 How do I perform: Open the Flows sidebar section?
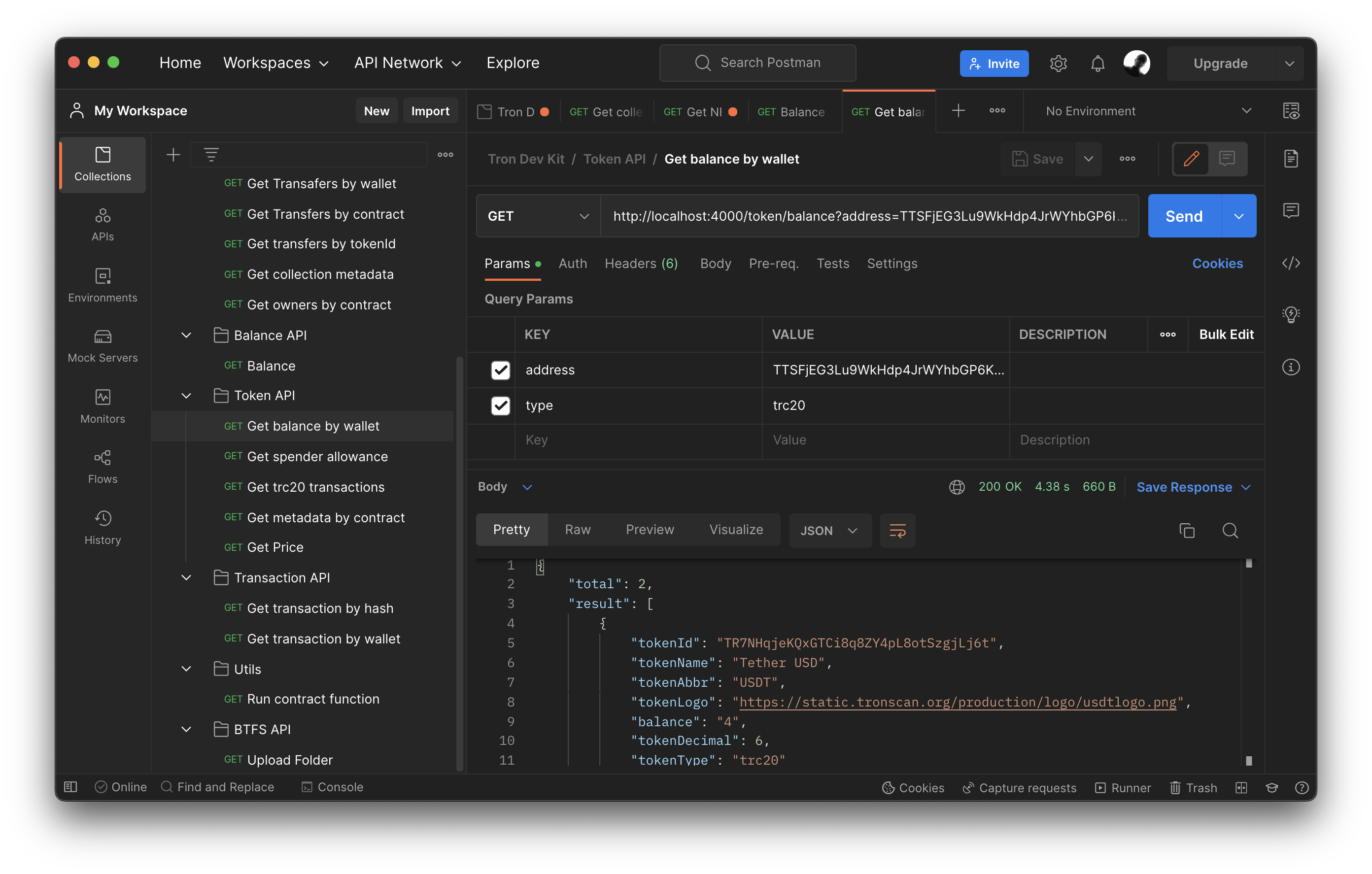(103, 467)
